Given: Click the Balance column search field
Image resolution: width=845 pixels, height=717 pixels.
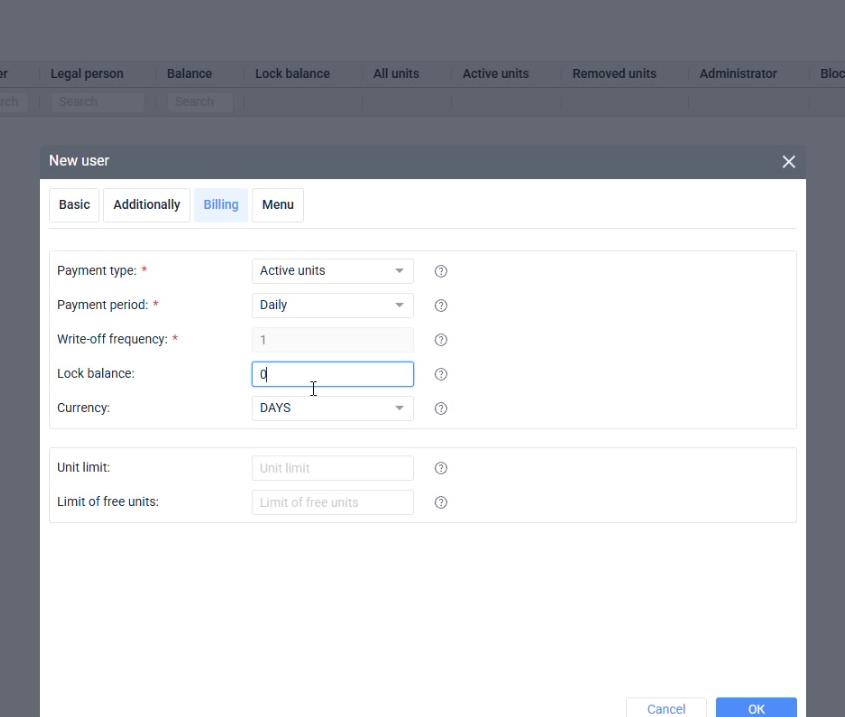Looking at the screenshot, I should (200, 102).
